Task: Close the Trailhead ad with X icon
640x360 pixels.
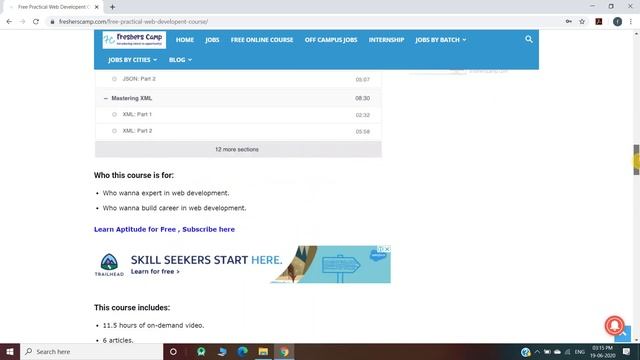Action: pyautogui.click(x=387, y=249)
